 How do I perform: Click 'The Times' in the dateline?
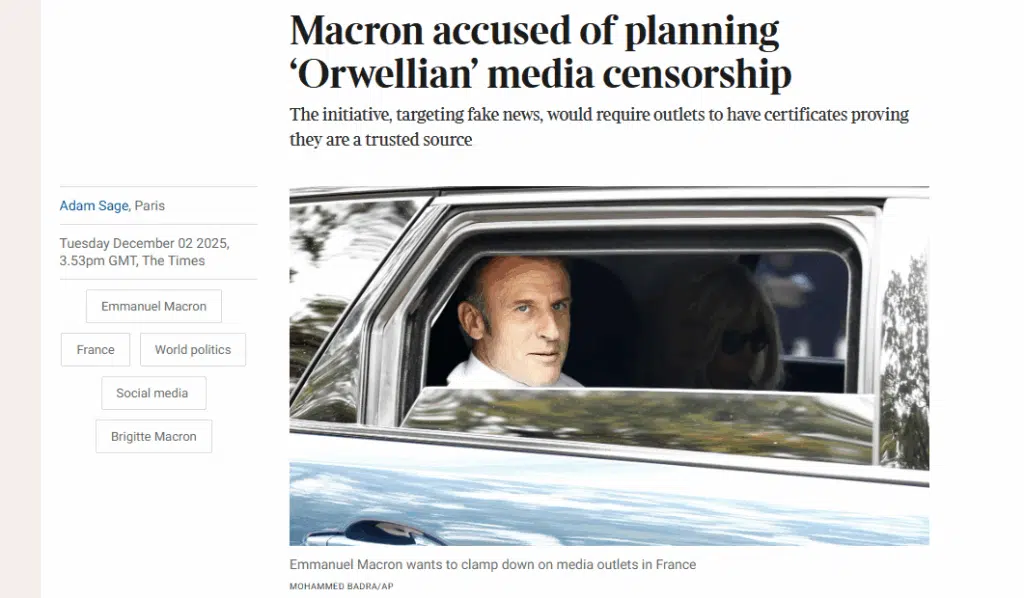point(174,261)
